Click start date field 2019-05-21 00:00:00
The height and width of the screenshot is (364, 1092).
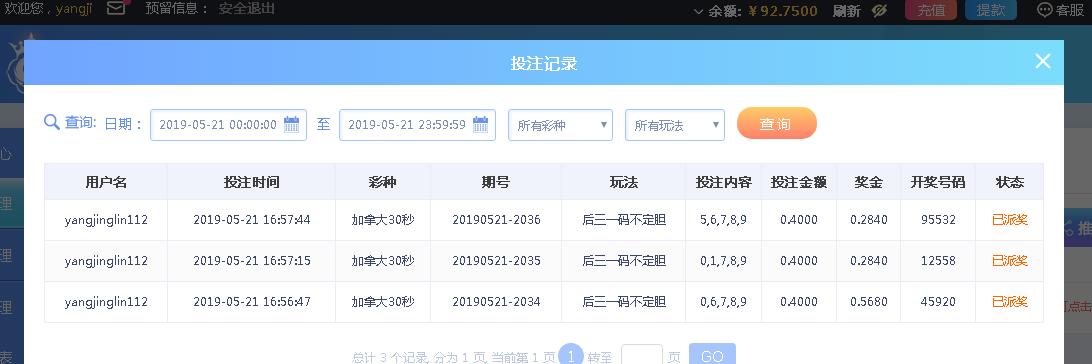tap(228, 125)
